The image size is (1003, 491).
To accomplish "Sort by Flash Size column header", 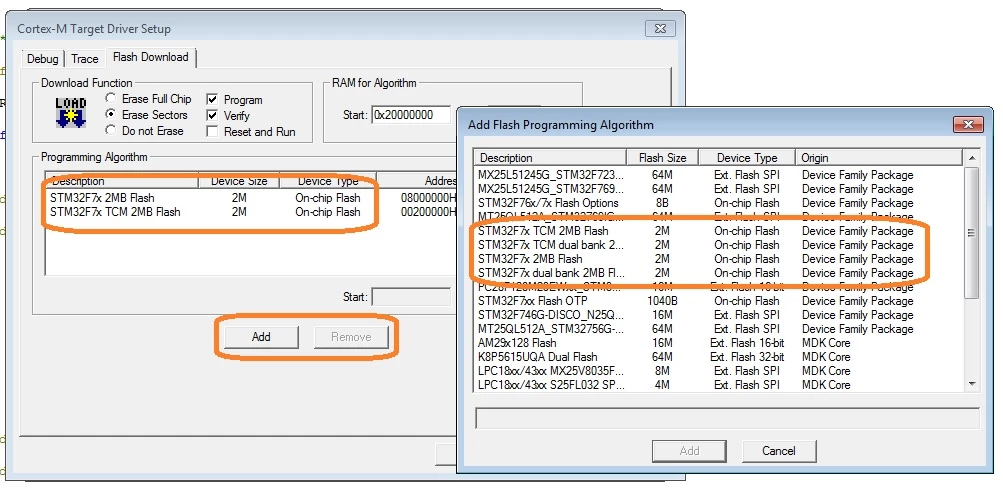I will pyautogui.click(x=662, y=157).
